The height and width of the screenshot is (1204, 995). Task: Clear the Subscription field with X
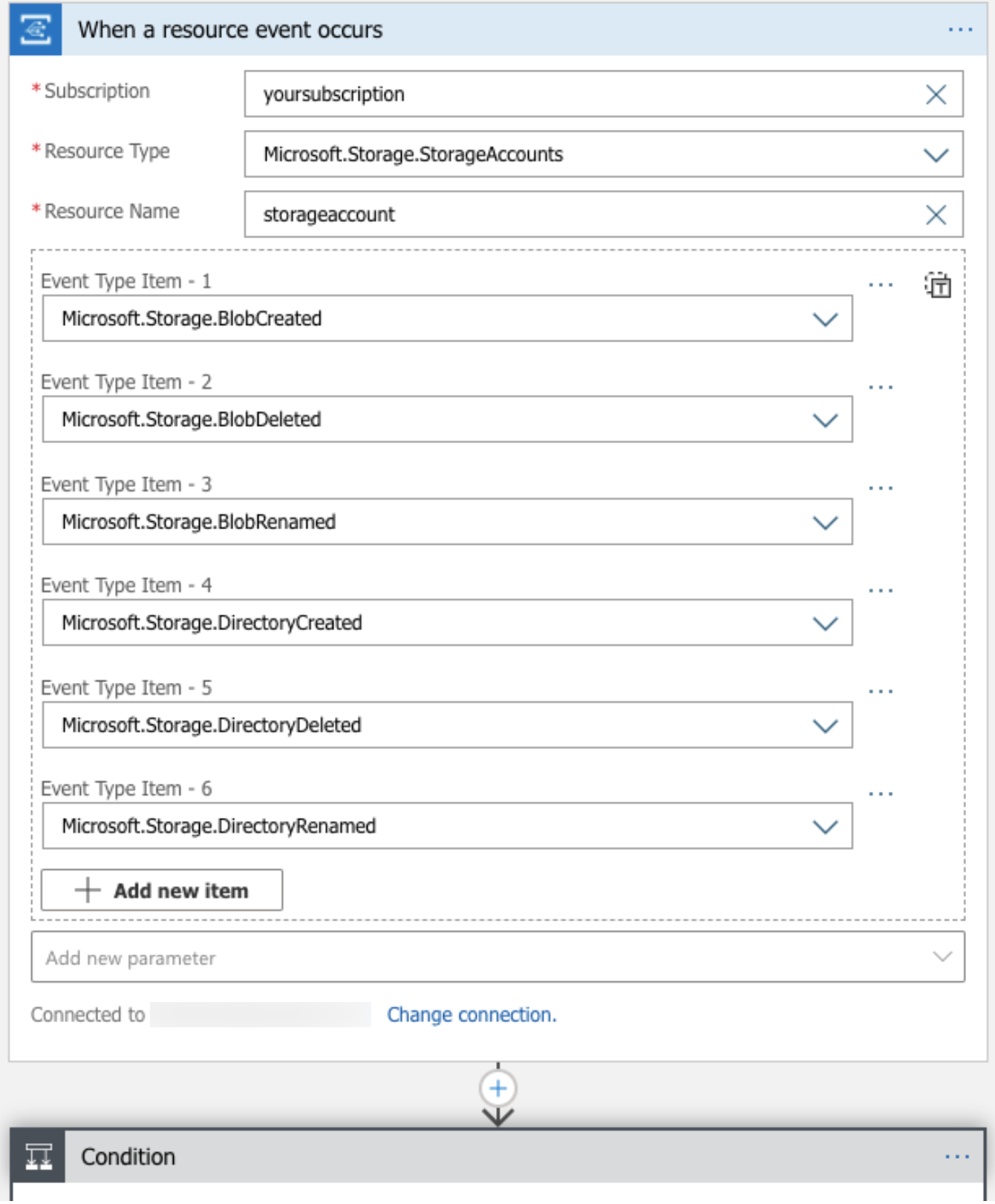(935, 94)
